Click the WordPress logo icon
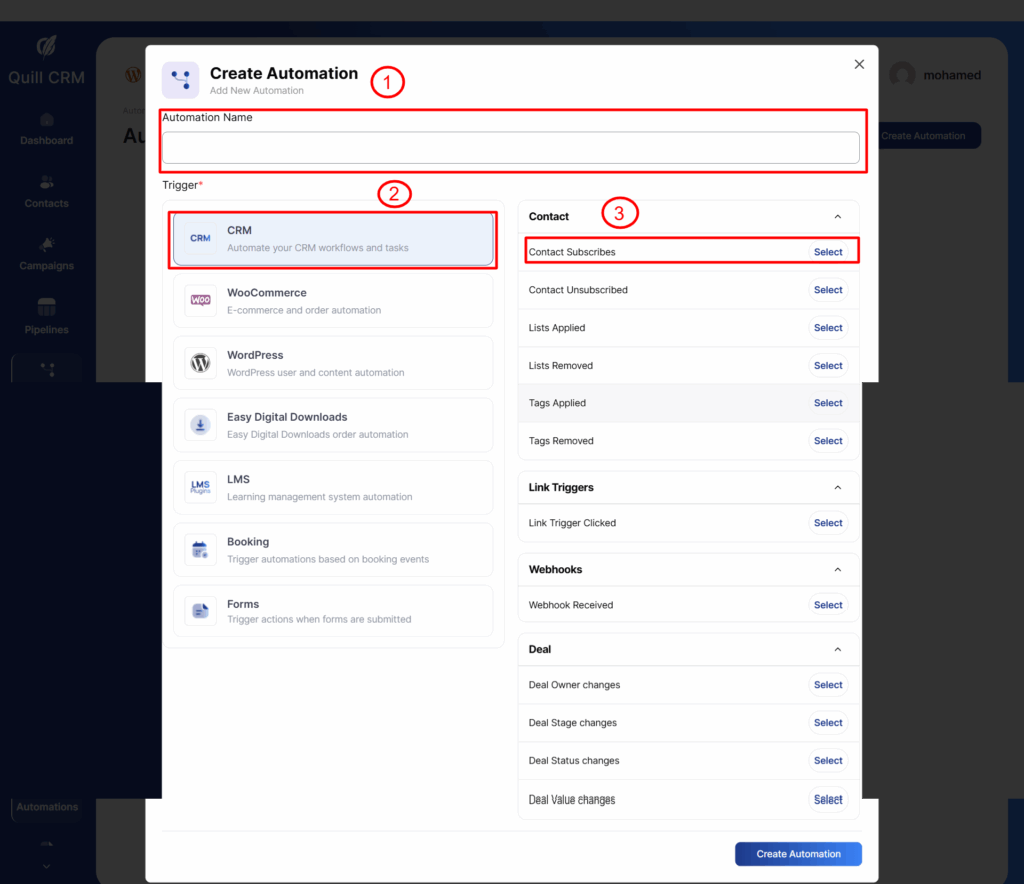 tap(200, 363)
